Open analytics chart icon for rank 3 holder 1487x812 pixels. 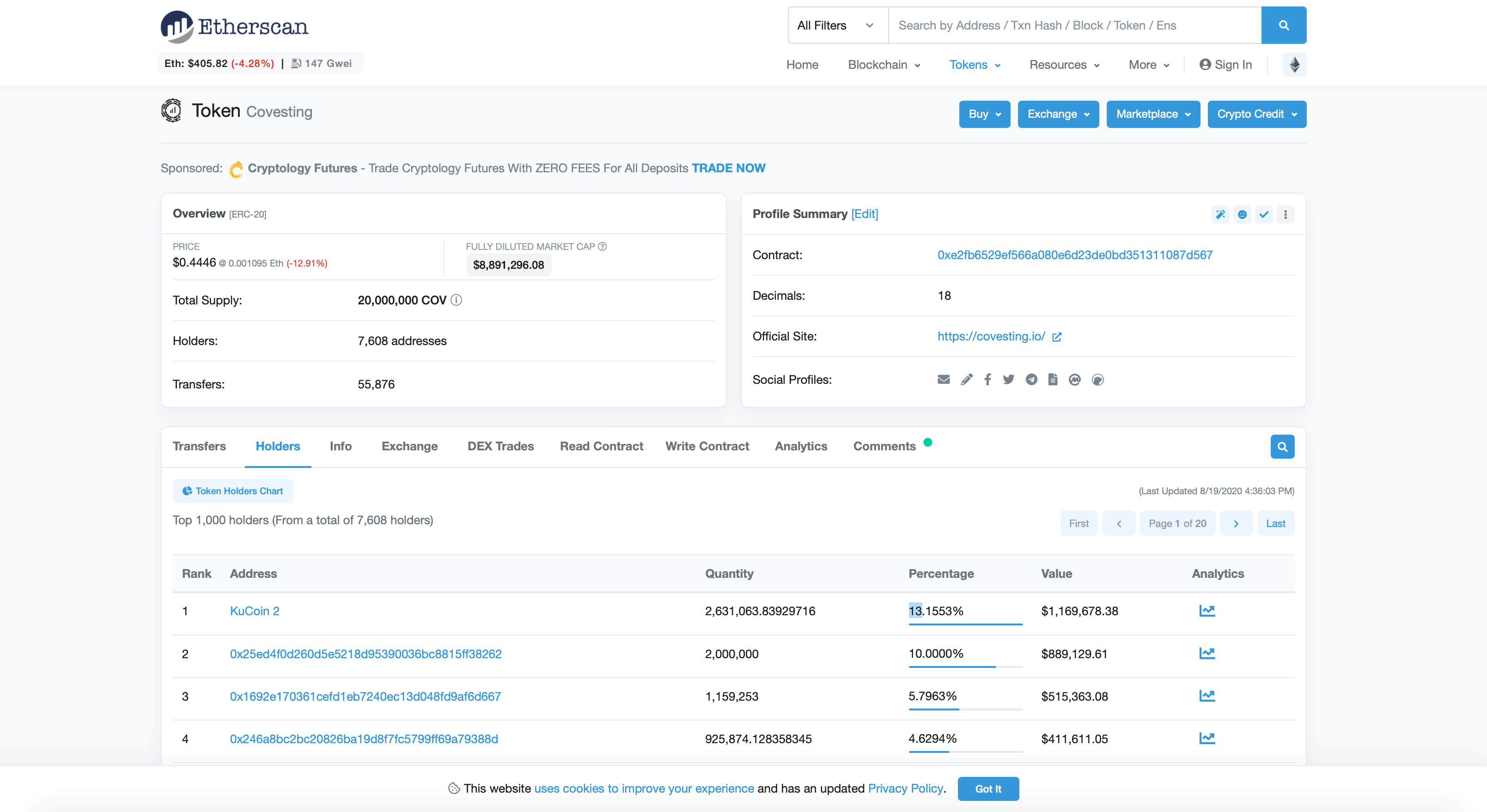pyautogui.click(x=1207, y=696)
